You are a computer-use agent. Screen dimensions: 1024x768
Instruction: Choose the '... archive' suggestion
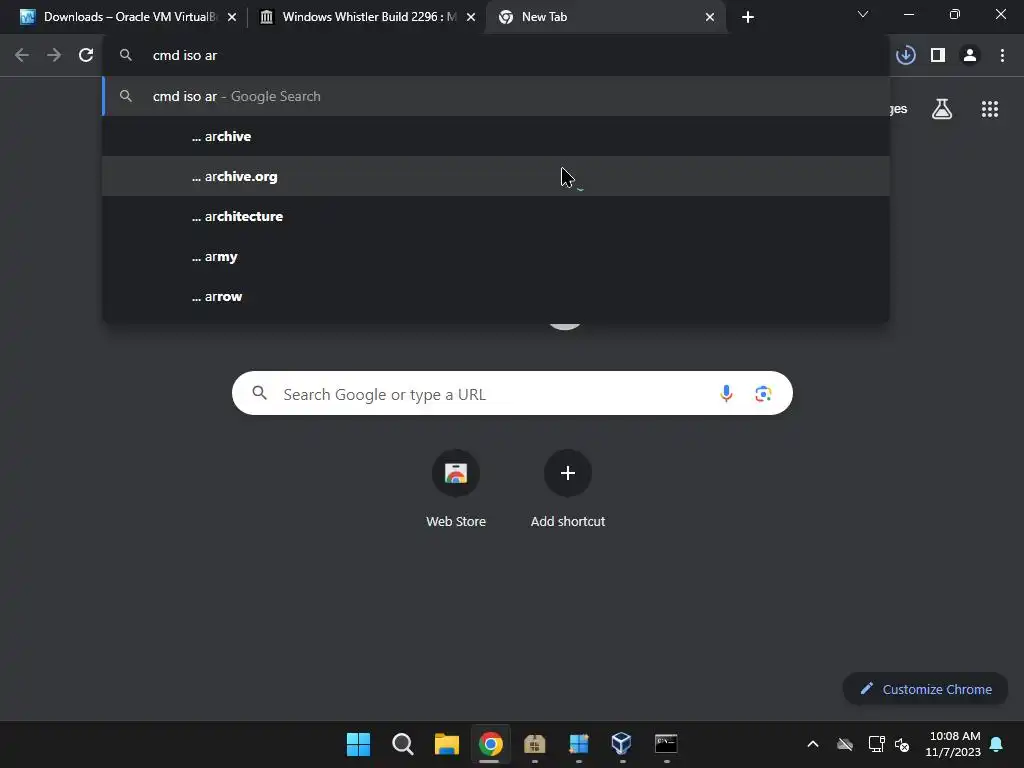pyautogui.click(x=496, y=136)
